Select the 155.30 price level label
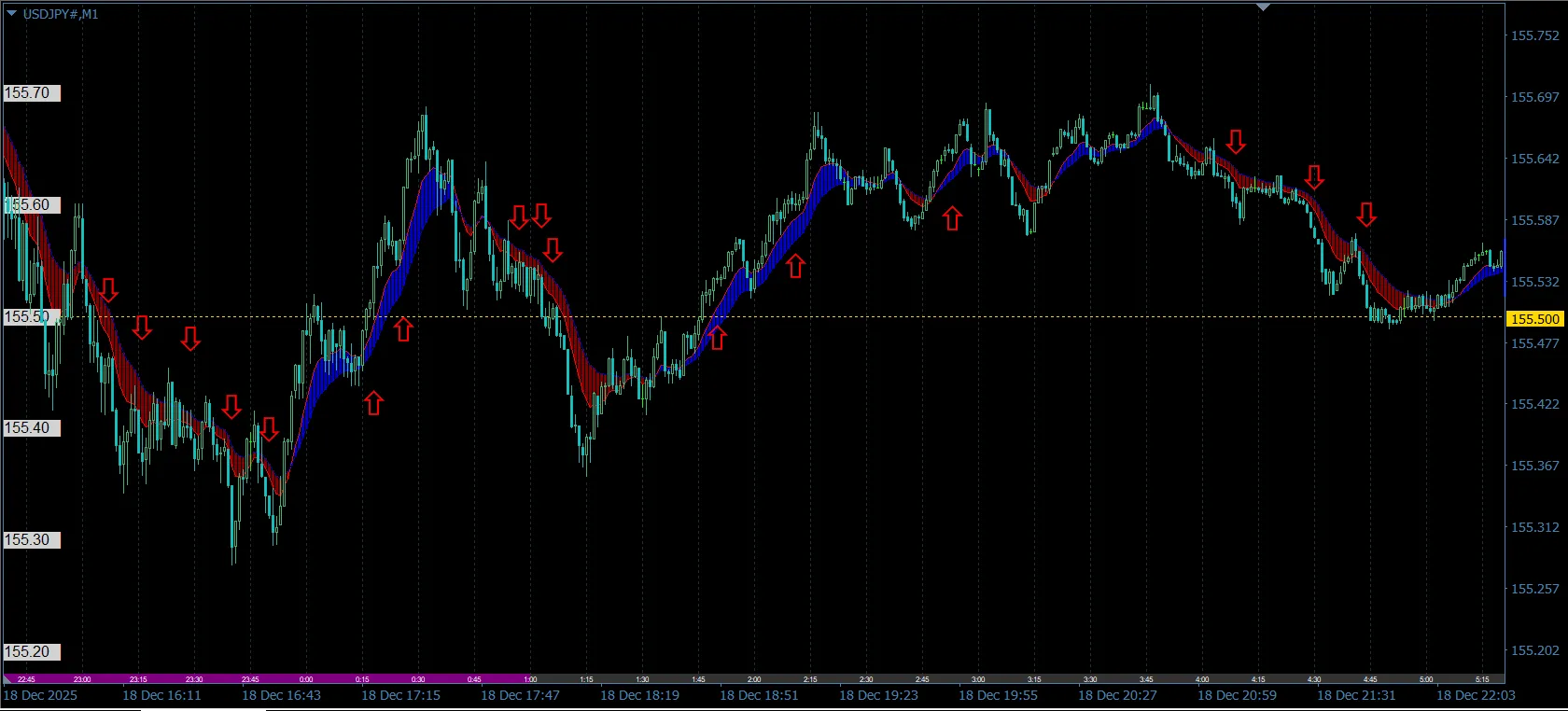1568x711 pixels. [x=28, y=540]
